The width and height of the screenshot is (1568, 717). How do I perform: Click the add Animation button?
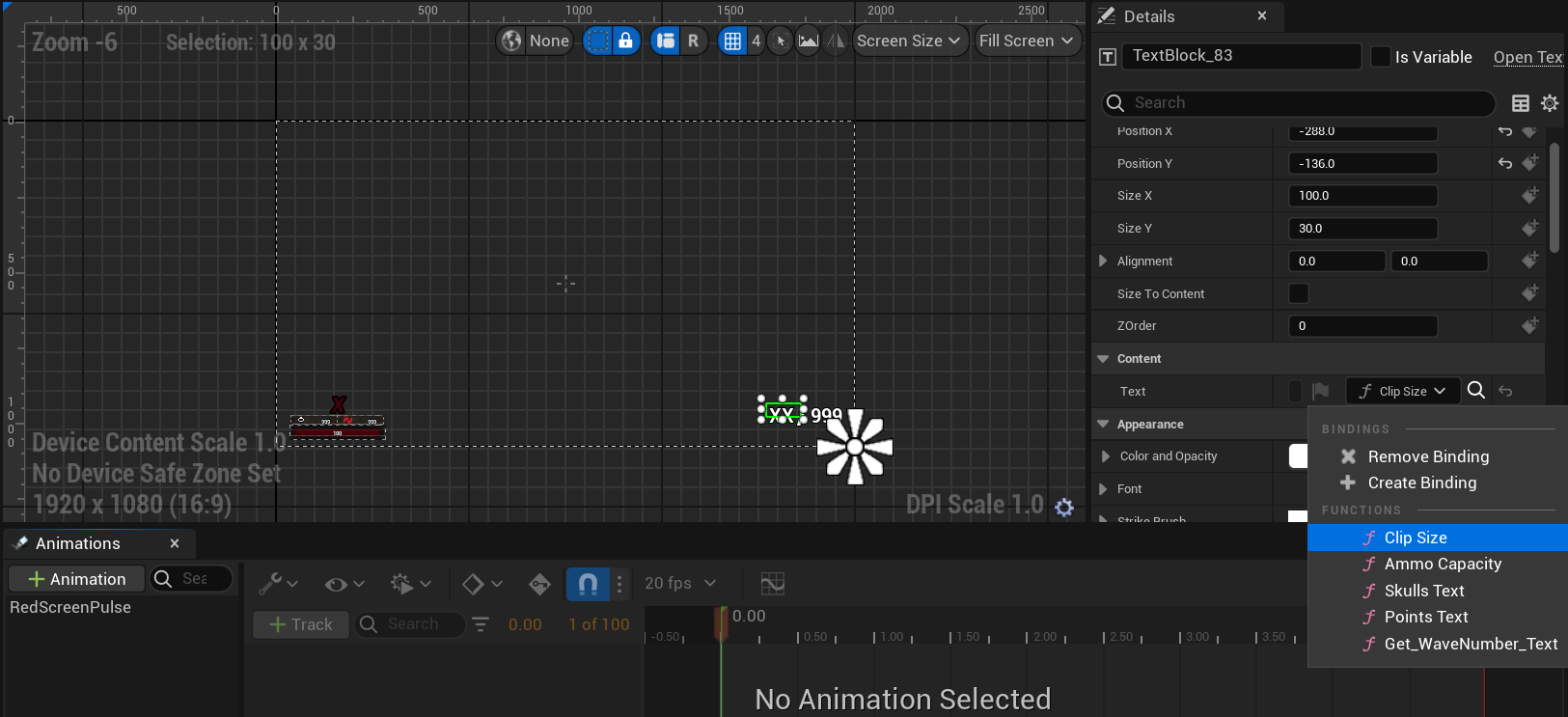point(77,579)
